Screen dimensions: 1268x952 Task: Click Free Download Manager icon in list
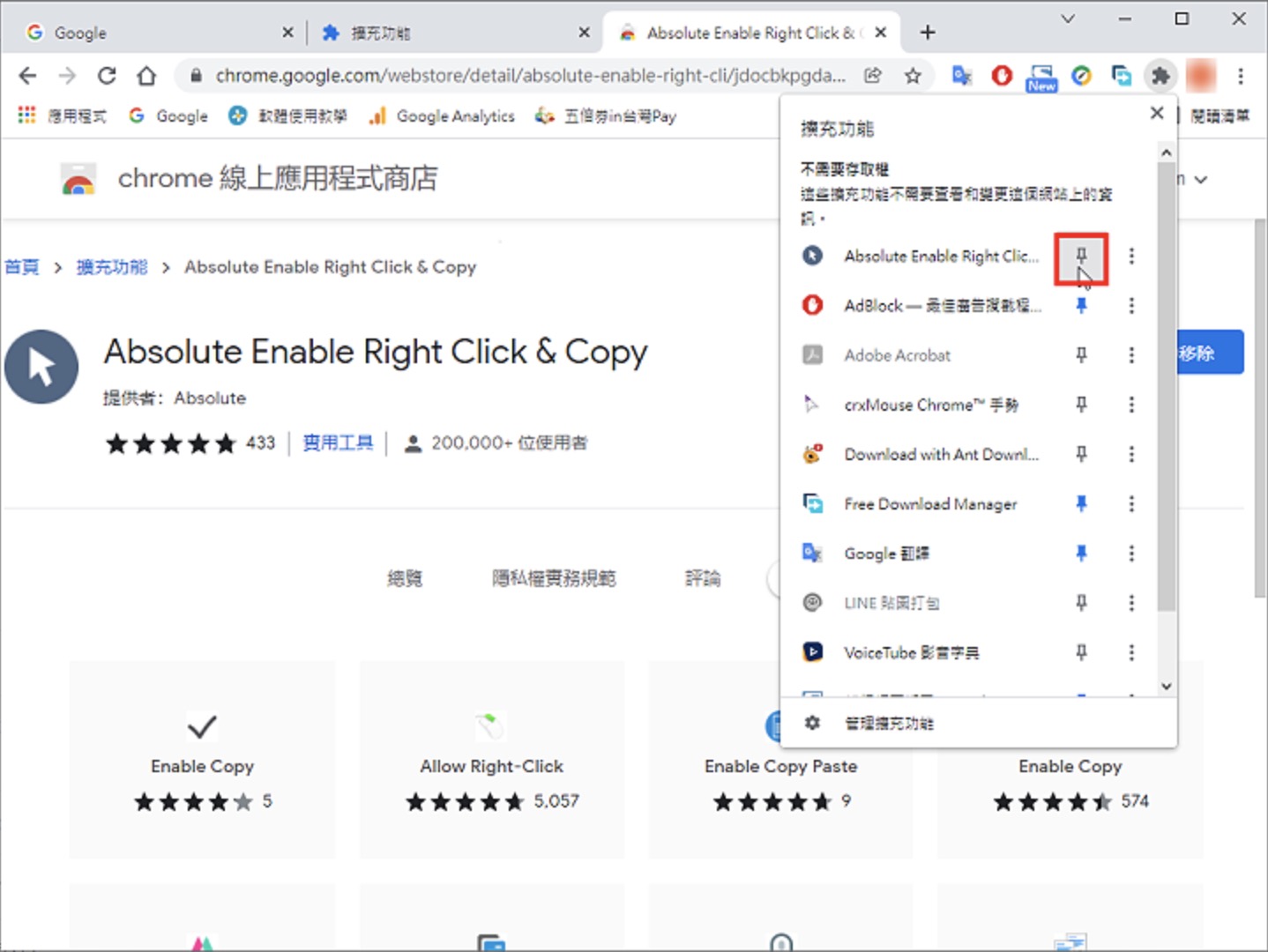(x=812, y=503)
